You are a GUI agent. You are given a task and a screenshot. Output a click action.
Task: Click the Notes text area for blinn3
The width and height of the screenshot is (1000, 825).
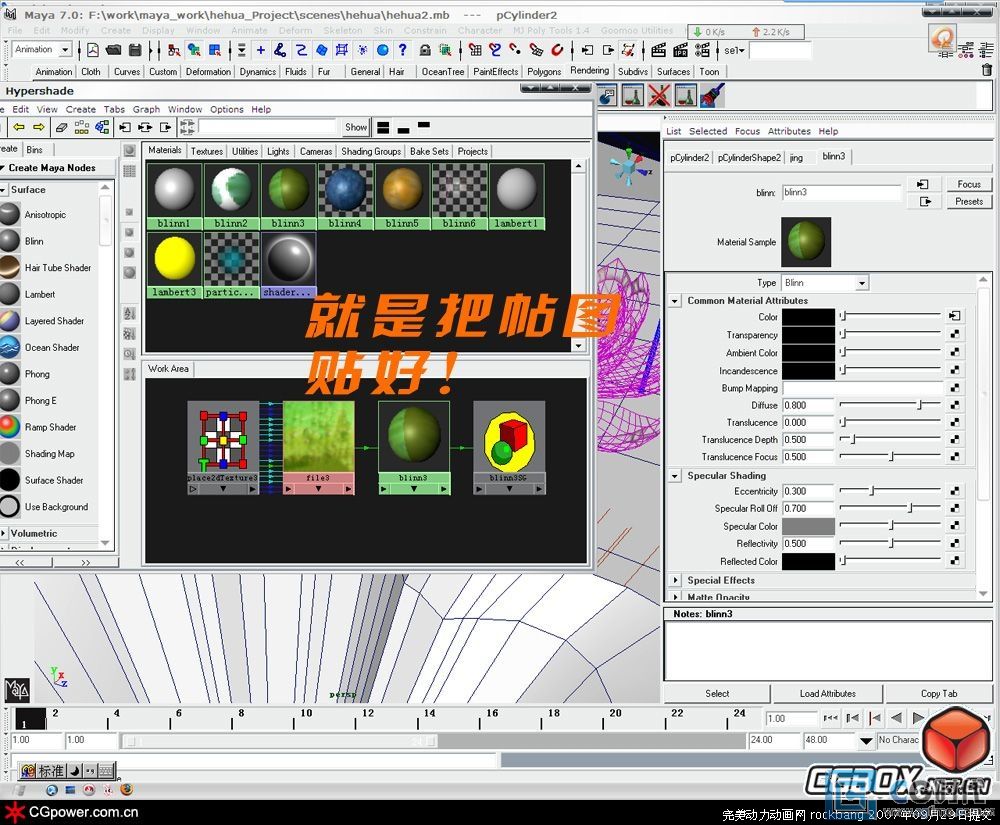(x=828, y=650)
